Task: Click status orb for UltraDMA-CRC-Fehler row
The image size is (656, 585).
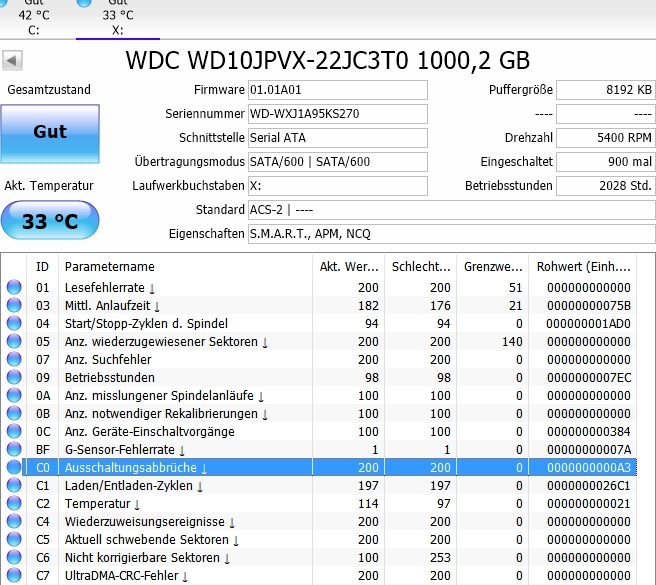Action: (x=14, y=575)
